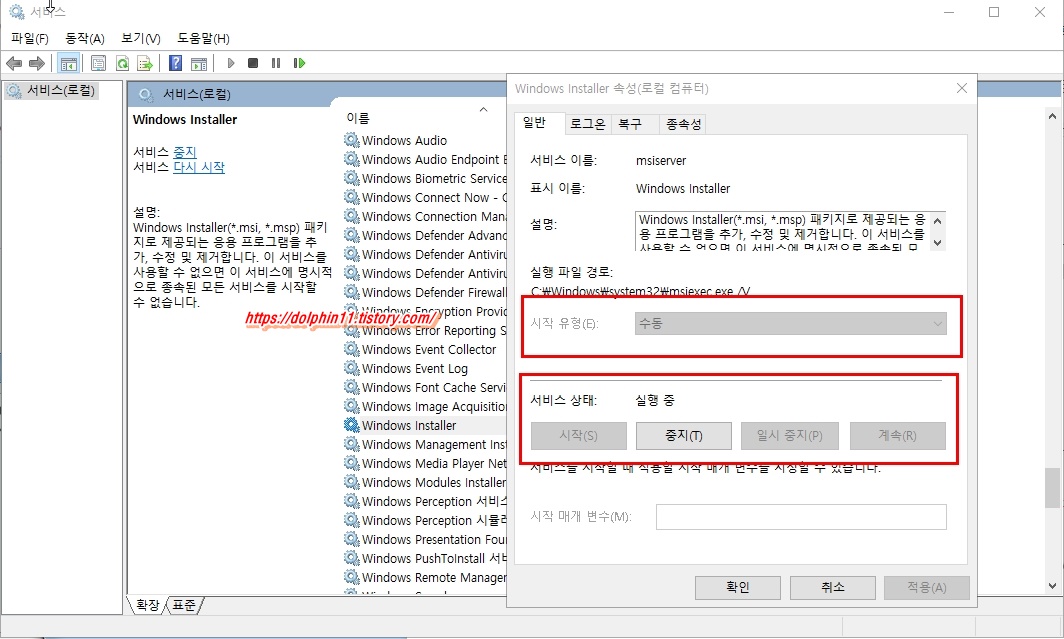
Task: Click the Restart Service icon
Action: pyautogui.click(x=299, y=63)
